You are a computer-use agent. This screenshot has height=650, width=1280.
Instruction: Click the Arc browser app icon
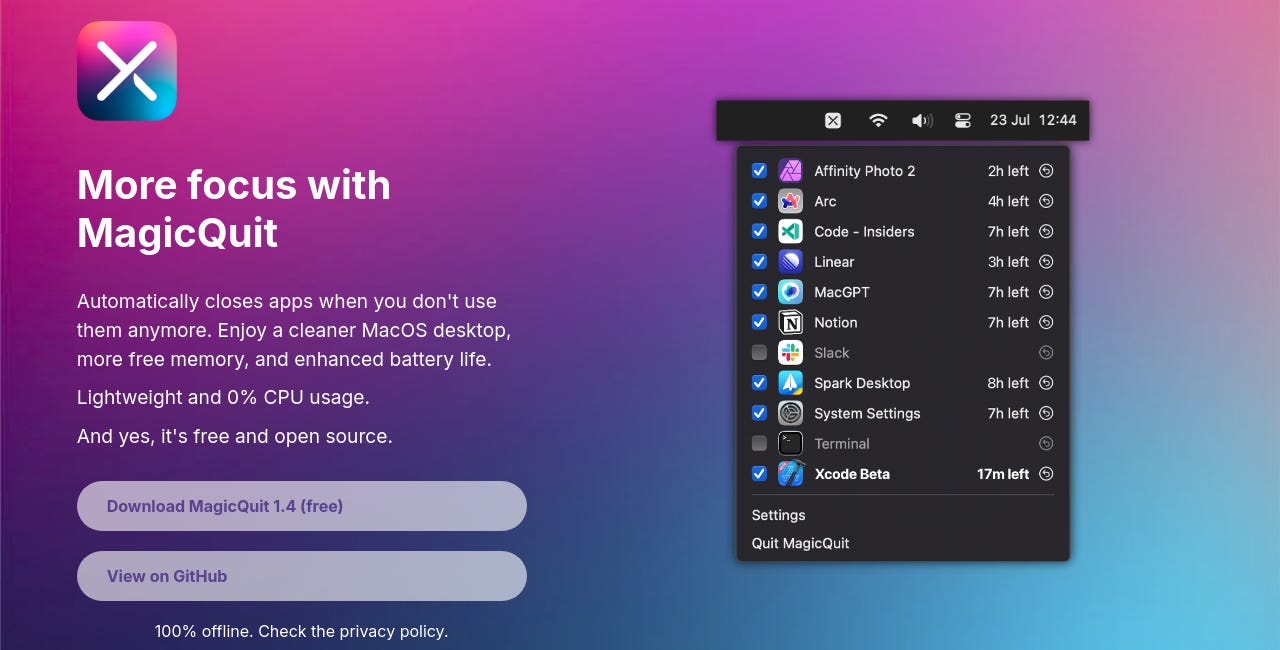click(790, 201)
